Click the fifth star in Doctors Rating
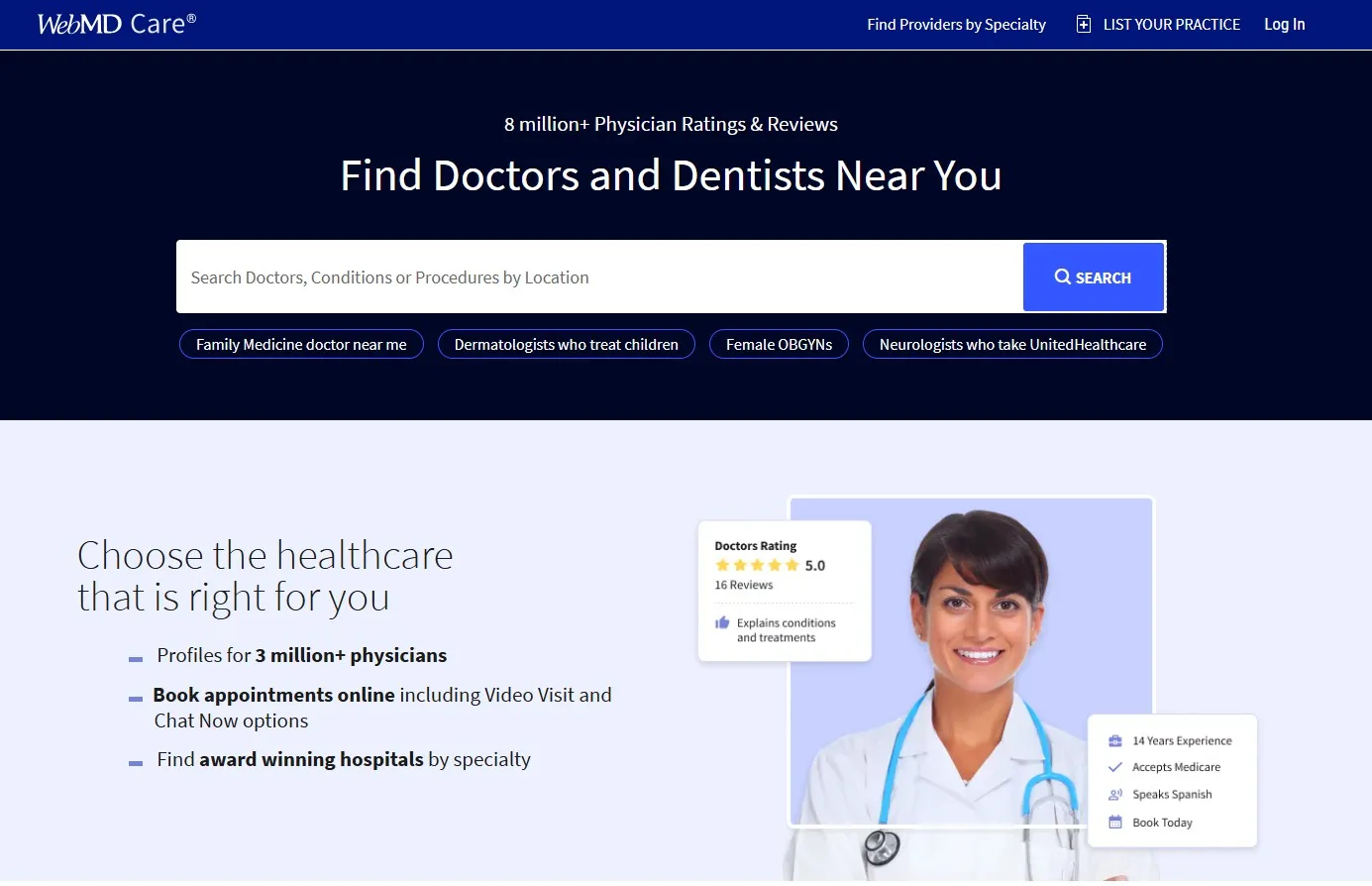 792,564
